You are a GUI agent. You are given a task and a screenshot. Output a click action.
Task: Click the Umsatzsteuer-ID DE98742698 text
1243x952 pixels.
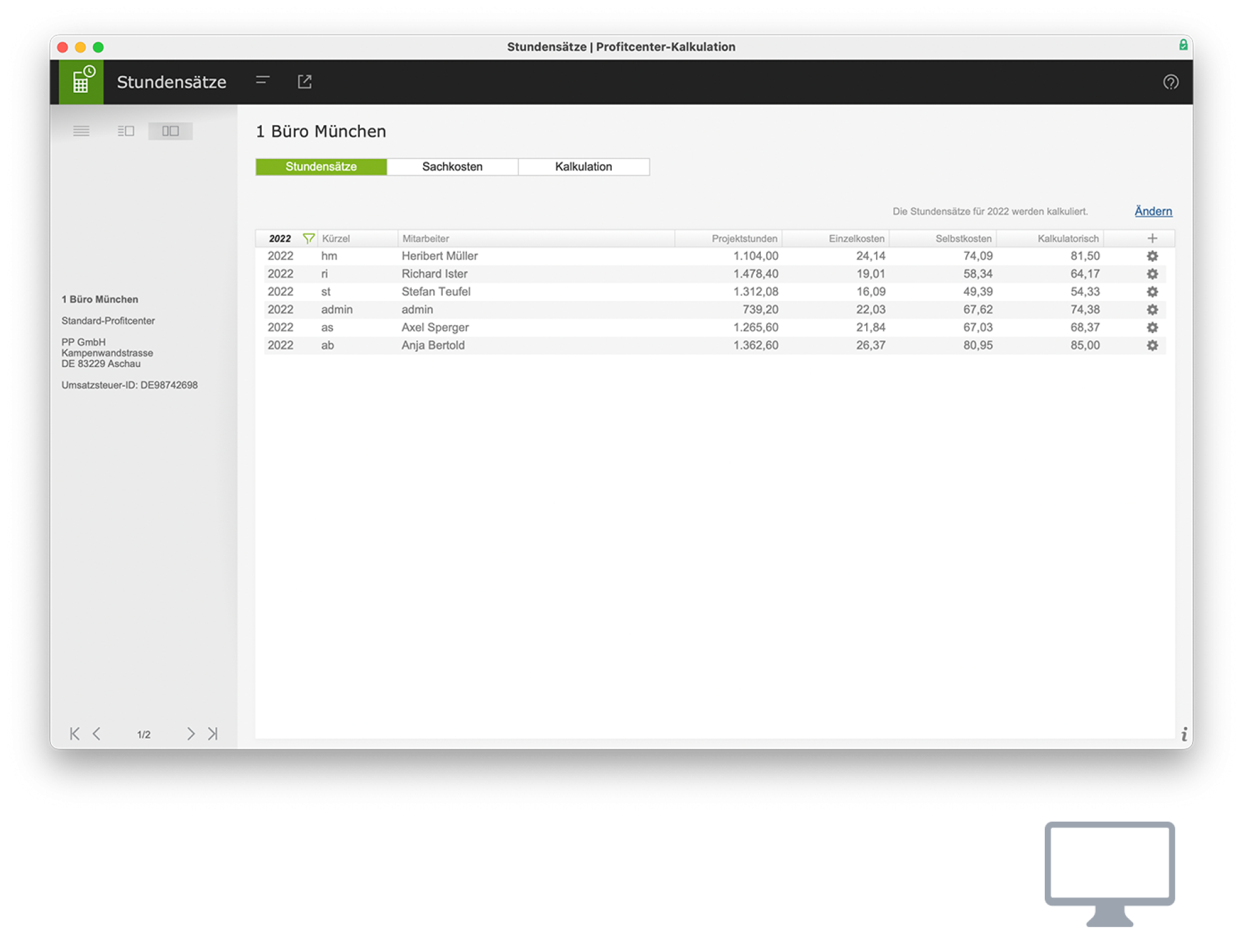click(130, 385)
